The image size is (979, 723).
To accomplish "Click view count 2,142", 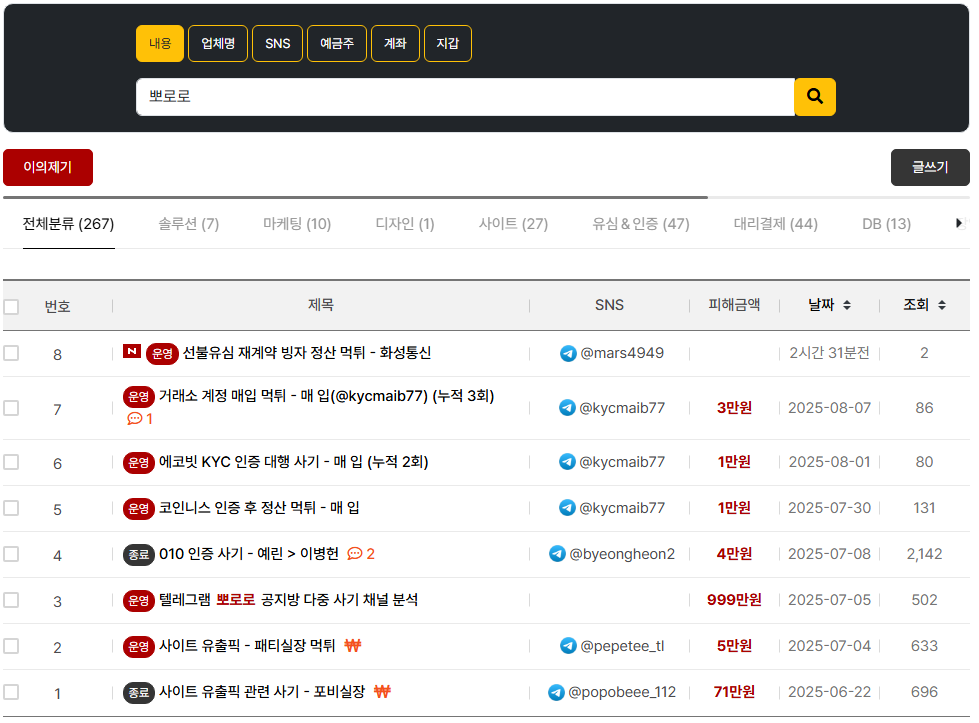I will (924, 554).
